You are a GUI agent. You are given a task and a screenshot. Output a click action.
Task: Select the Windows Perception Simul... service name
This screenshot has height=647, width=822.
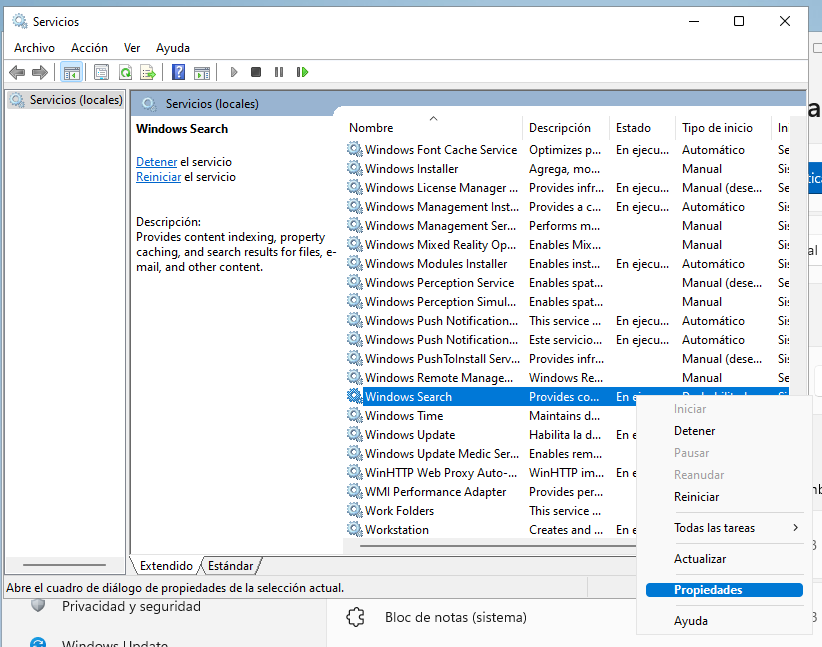[440, 301]
